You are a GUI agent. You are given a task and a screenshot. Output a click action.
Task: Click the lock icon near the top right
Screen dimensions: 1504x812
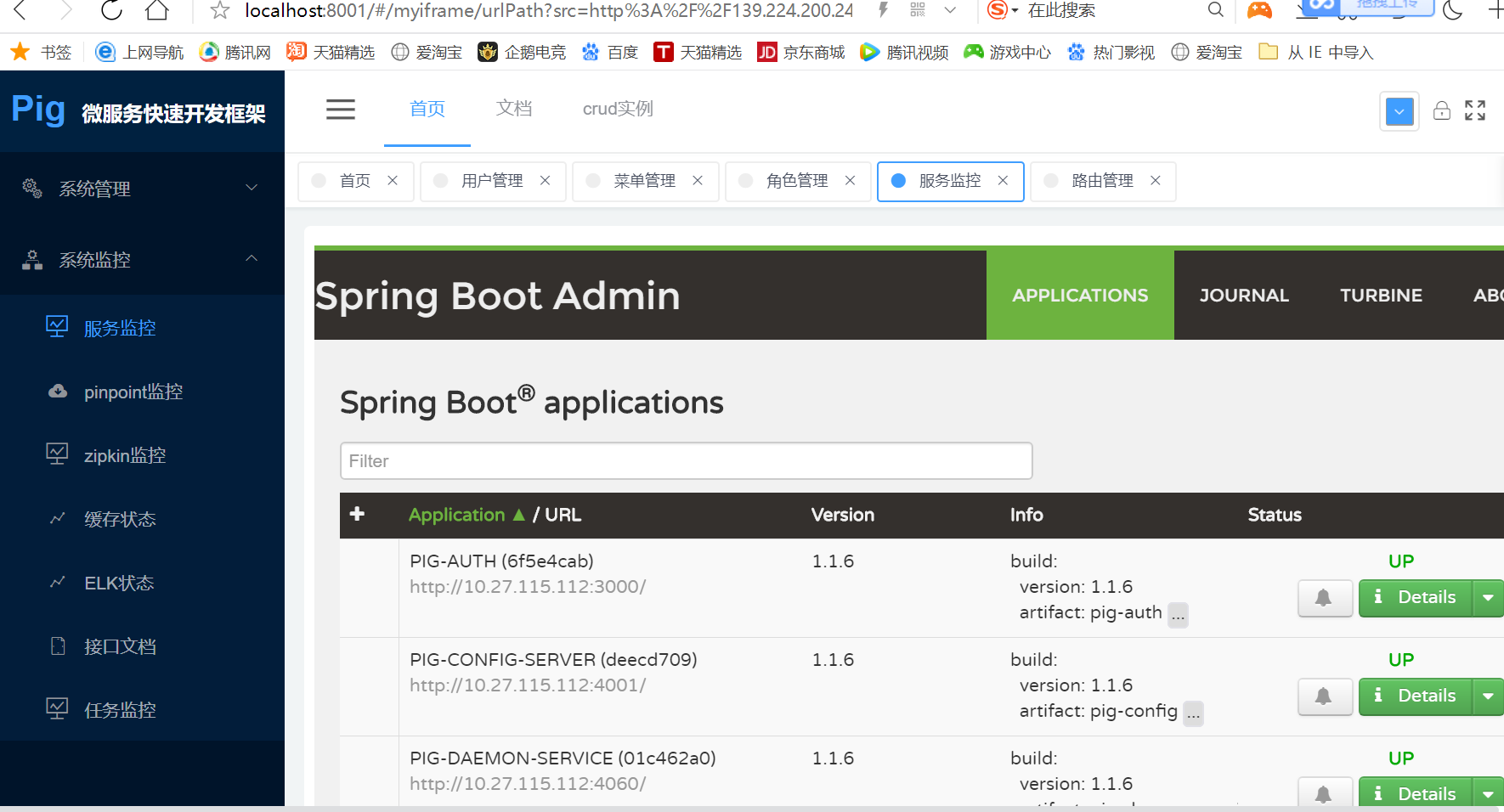coord(1442,110)
